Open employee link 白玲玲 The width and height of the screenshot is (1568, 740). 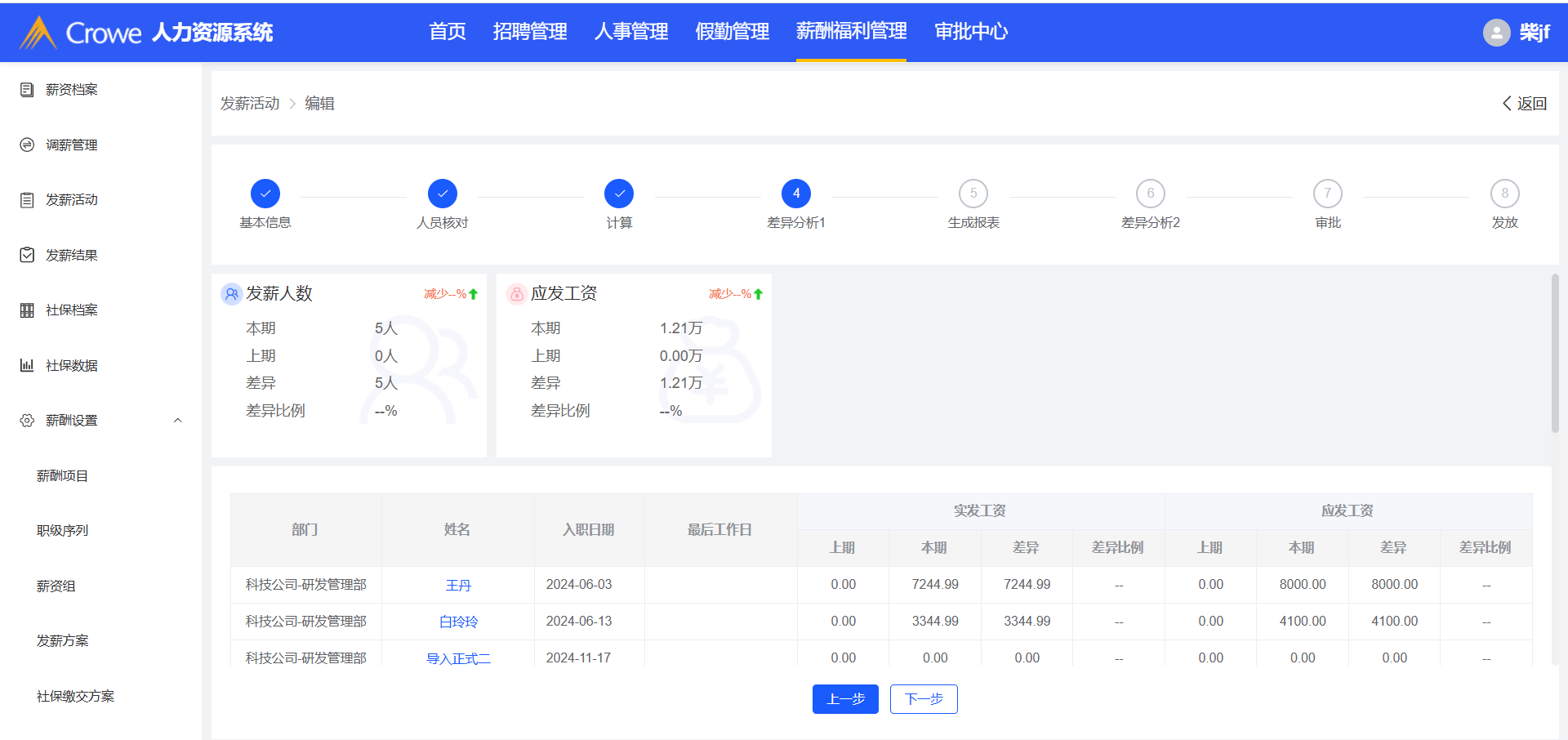[458, 622]
